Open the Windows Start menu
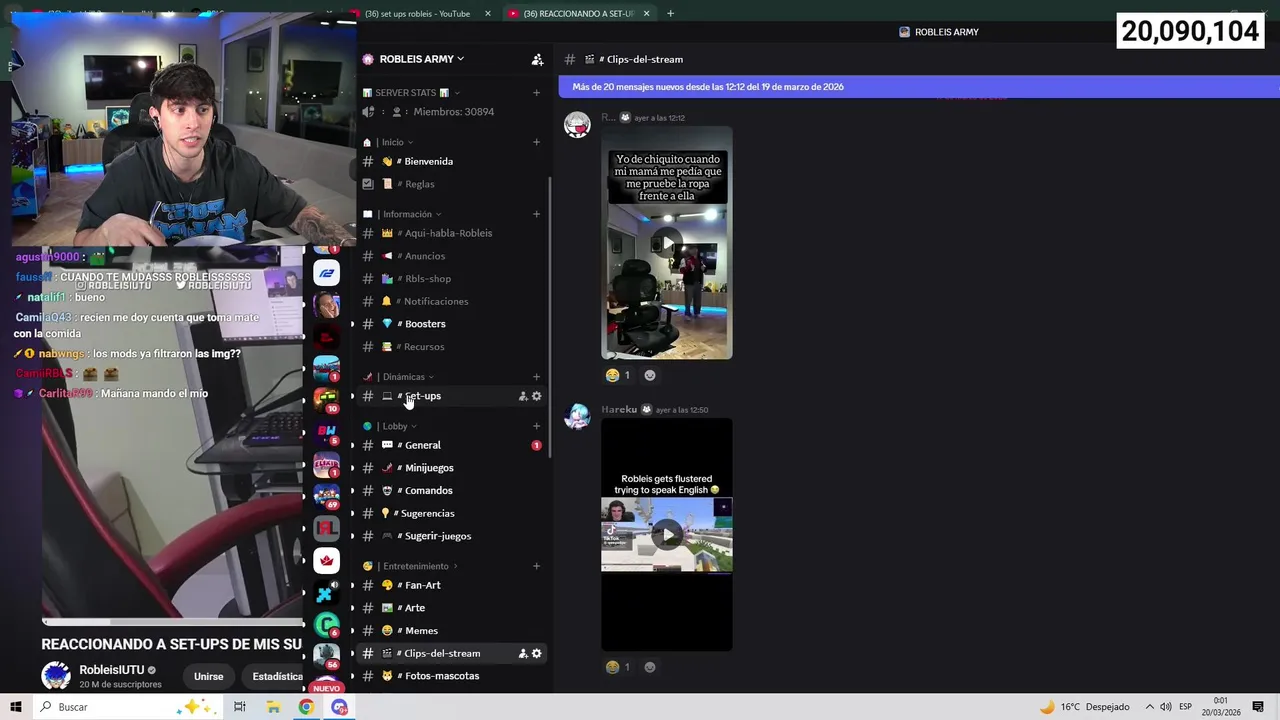Image resolution: width=1280 pixels, height=720 pixels. (16, 707)
